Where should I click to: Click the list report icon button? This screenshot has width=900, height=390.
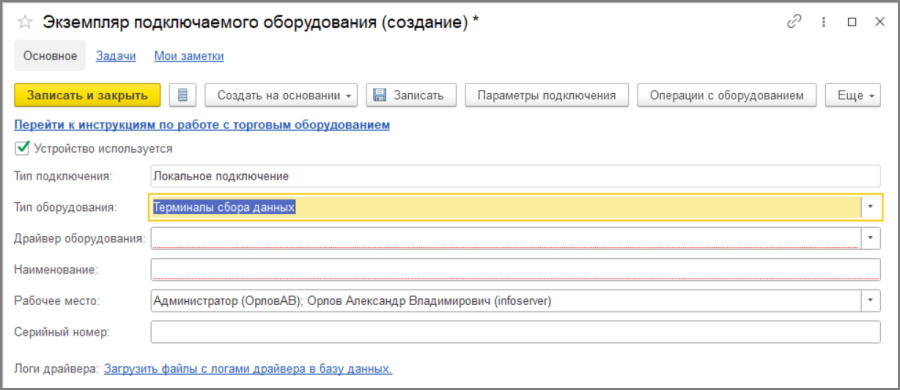(x=183, y=95)
